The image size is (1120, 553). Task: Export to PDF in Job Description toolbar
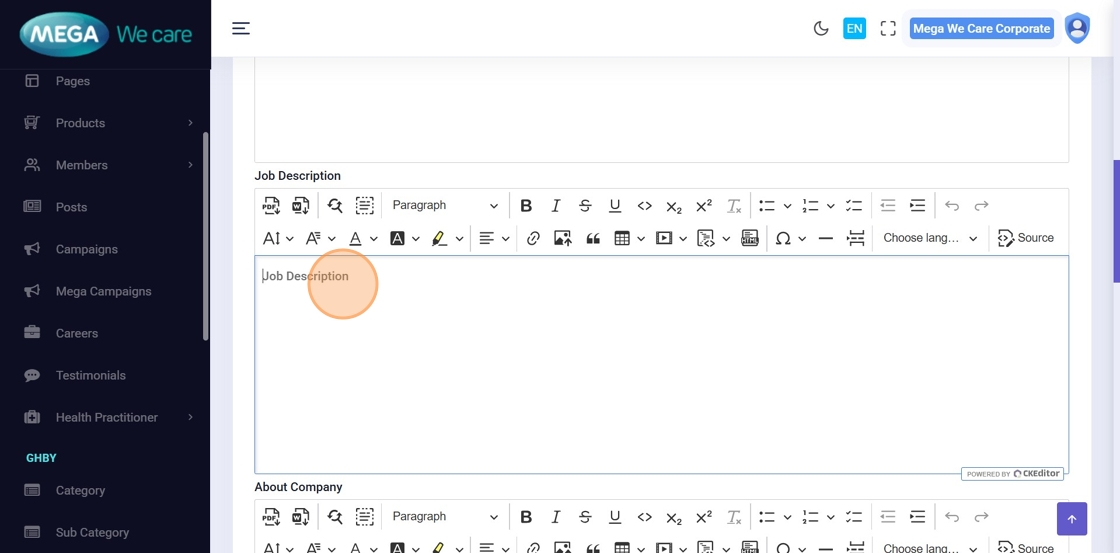[x=271, y=206]
